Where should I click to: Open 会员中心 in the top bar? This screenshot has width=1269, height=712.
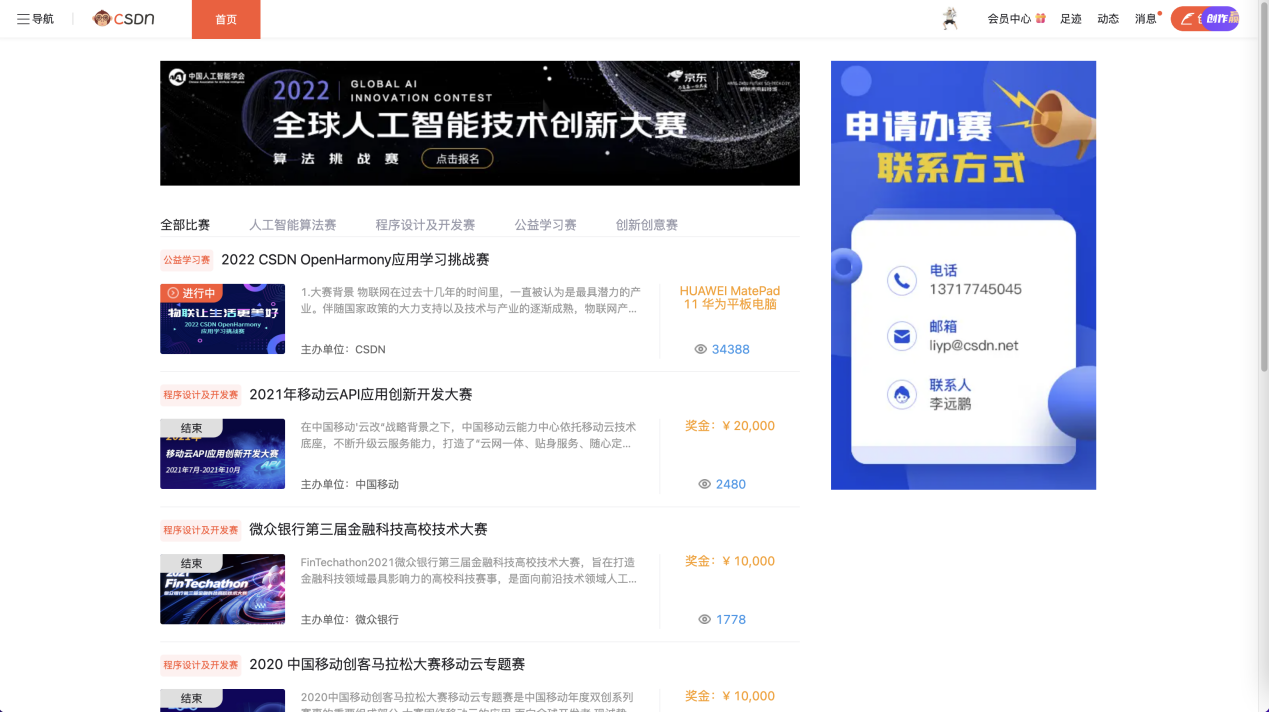pos(1009,19)
